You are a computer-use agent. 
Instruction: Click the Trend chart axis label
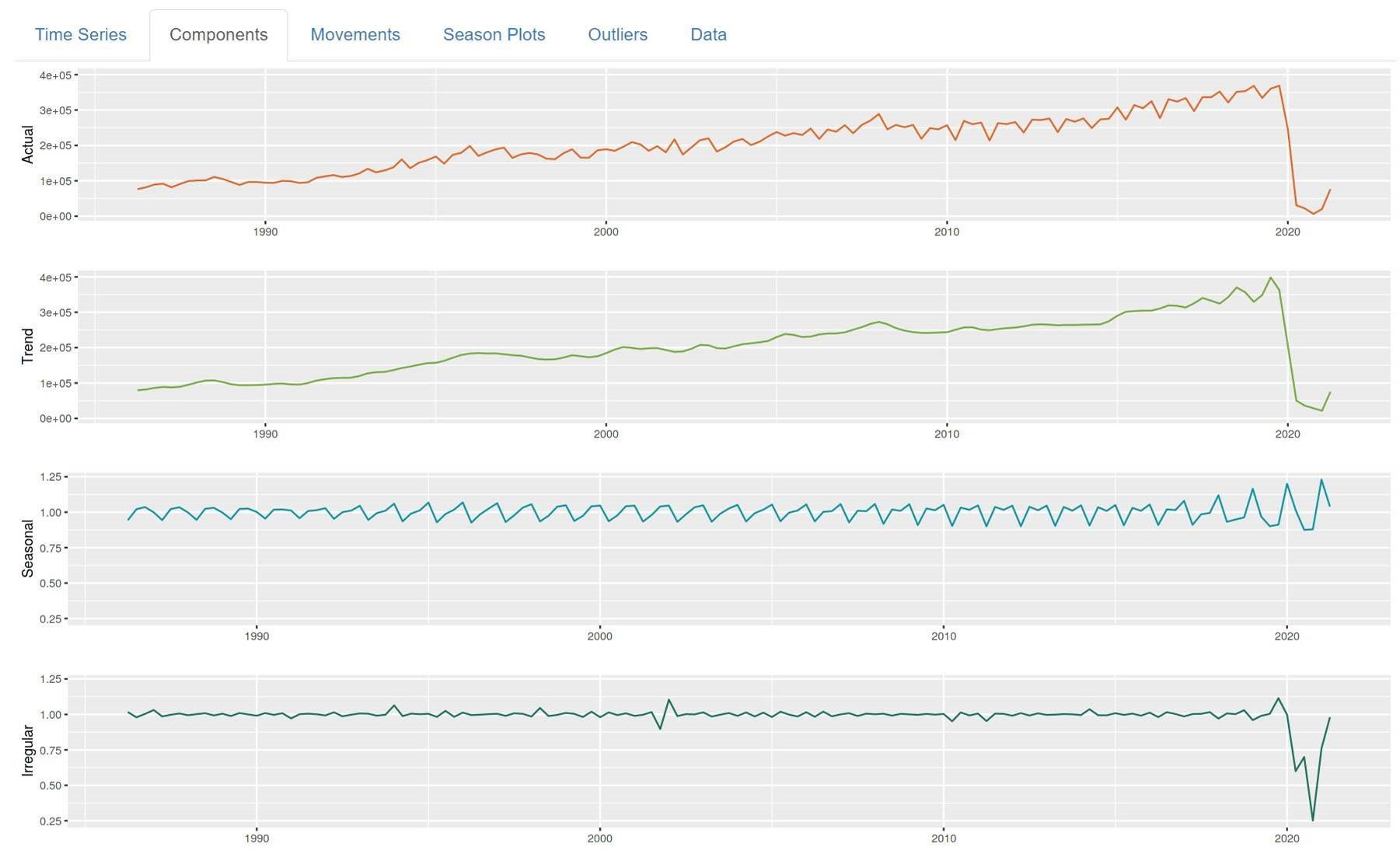tap(28, 347)
